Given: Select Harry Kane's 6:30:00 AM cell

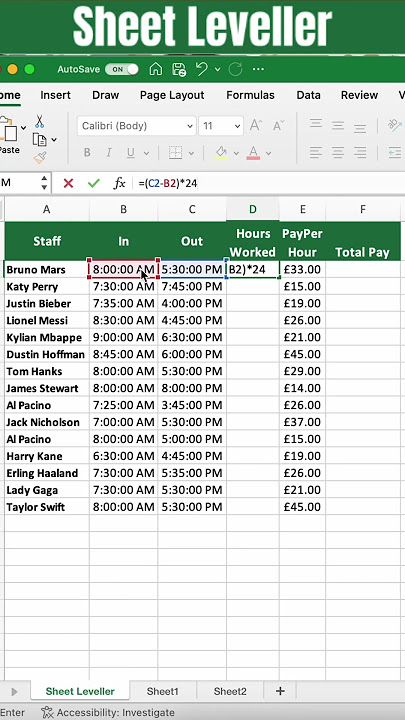Looking at the screenshot, I should (x=124, y=456).
